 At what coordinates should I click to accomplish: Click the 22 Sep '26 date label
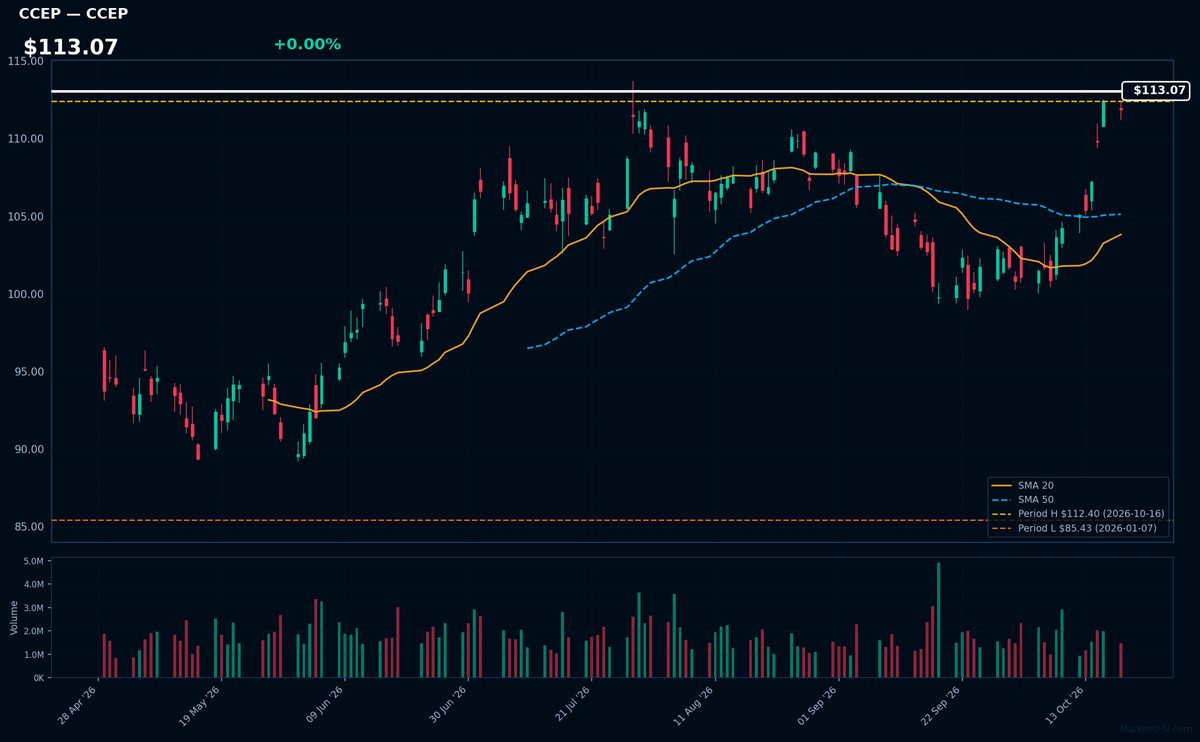pos(941,705)
